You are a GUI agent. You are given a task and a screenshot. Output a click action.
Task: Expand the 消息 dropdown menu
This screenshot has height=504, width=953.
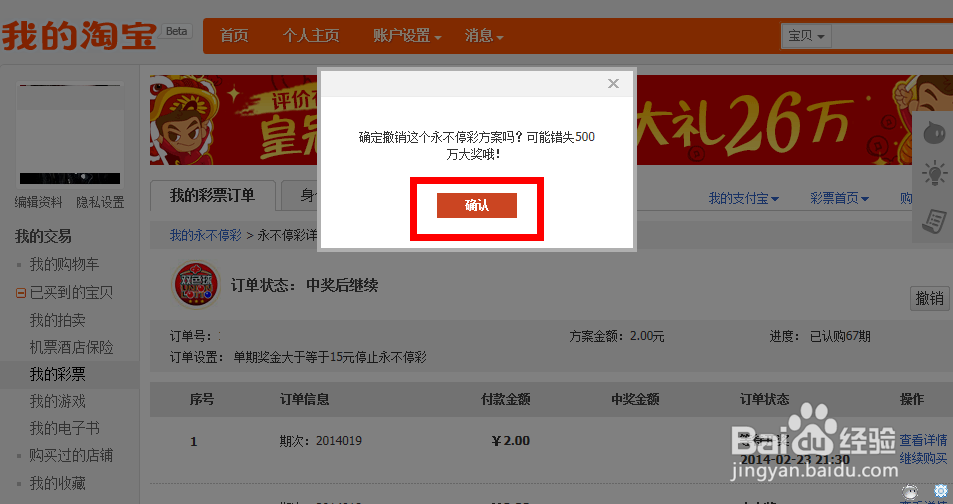point(484,35)
